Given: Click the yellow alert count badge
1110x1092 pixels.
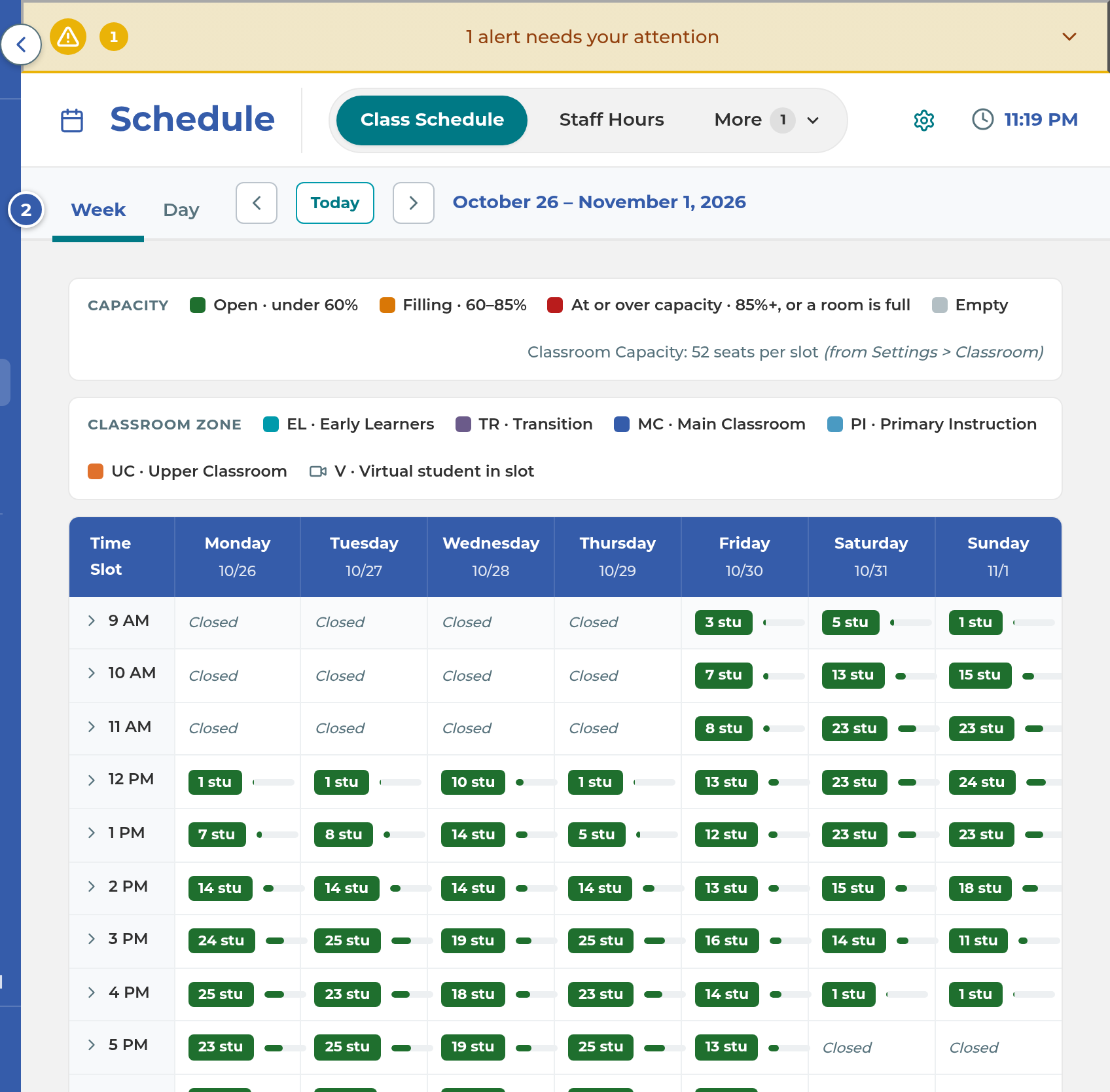Looking at the screenshot, I should coord(114,37).
